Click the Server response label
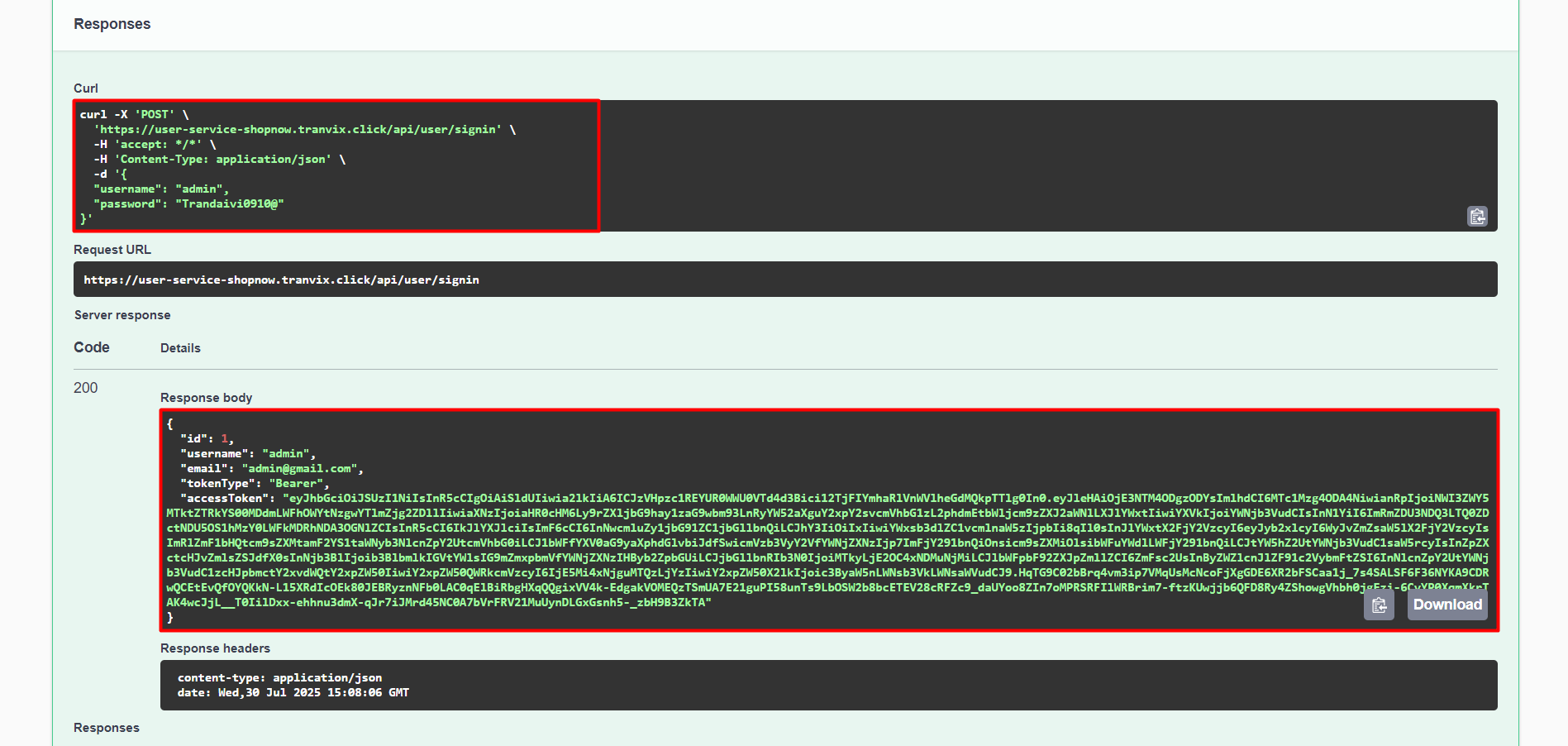1568x746 pixels. (122, 315)
